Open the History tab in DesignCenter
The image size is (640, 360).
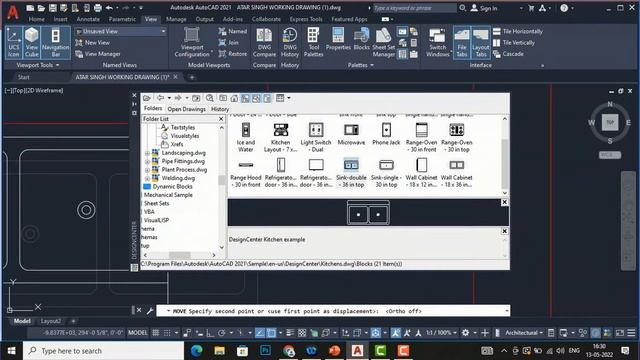[x=220, y=109]
